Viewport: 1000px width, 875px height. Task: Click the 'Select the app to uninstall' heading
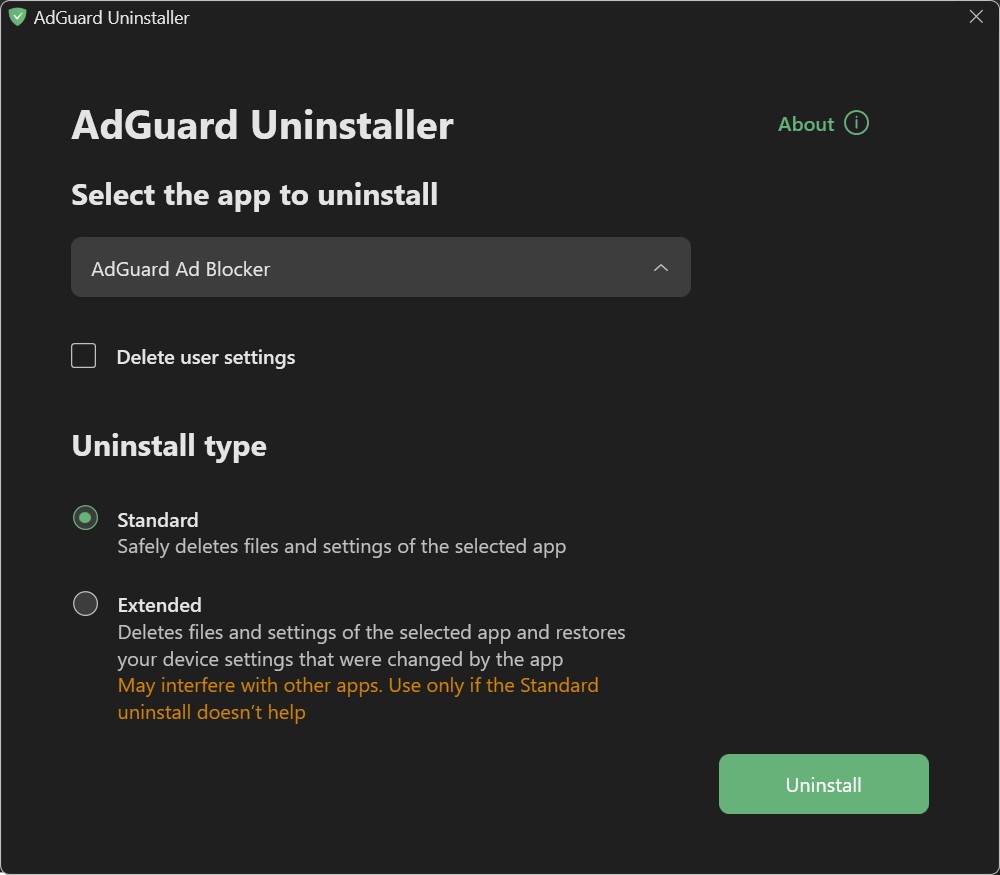click(x=254, y=195)
